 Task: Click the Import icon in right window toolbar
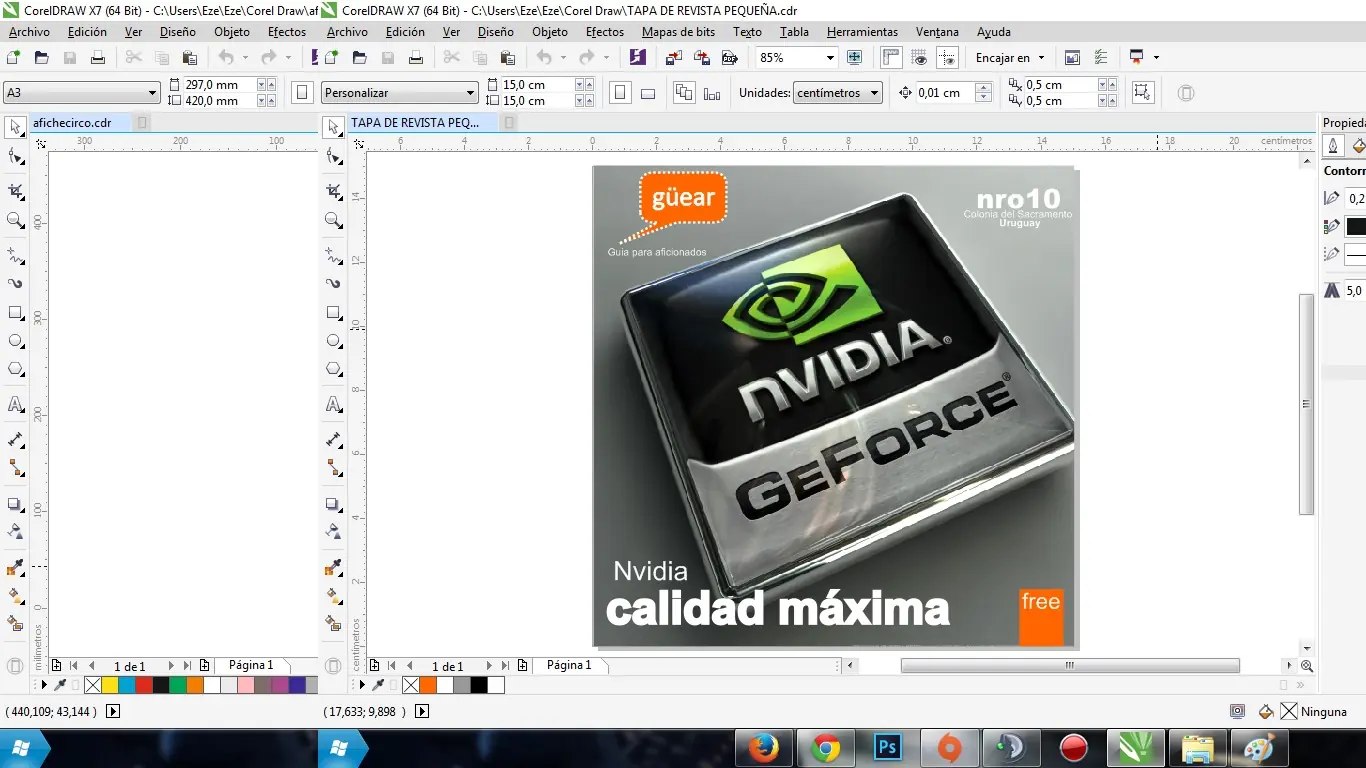(675, 58)
